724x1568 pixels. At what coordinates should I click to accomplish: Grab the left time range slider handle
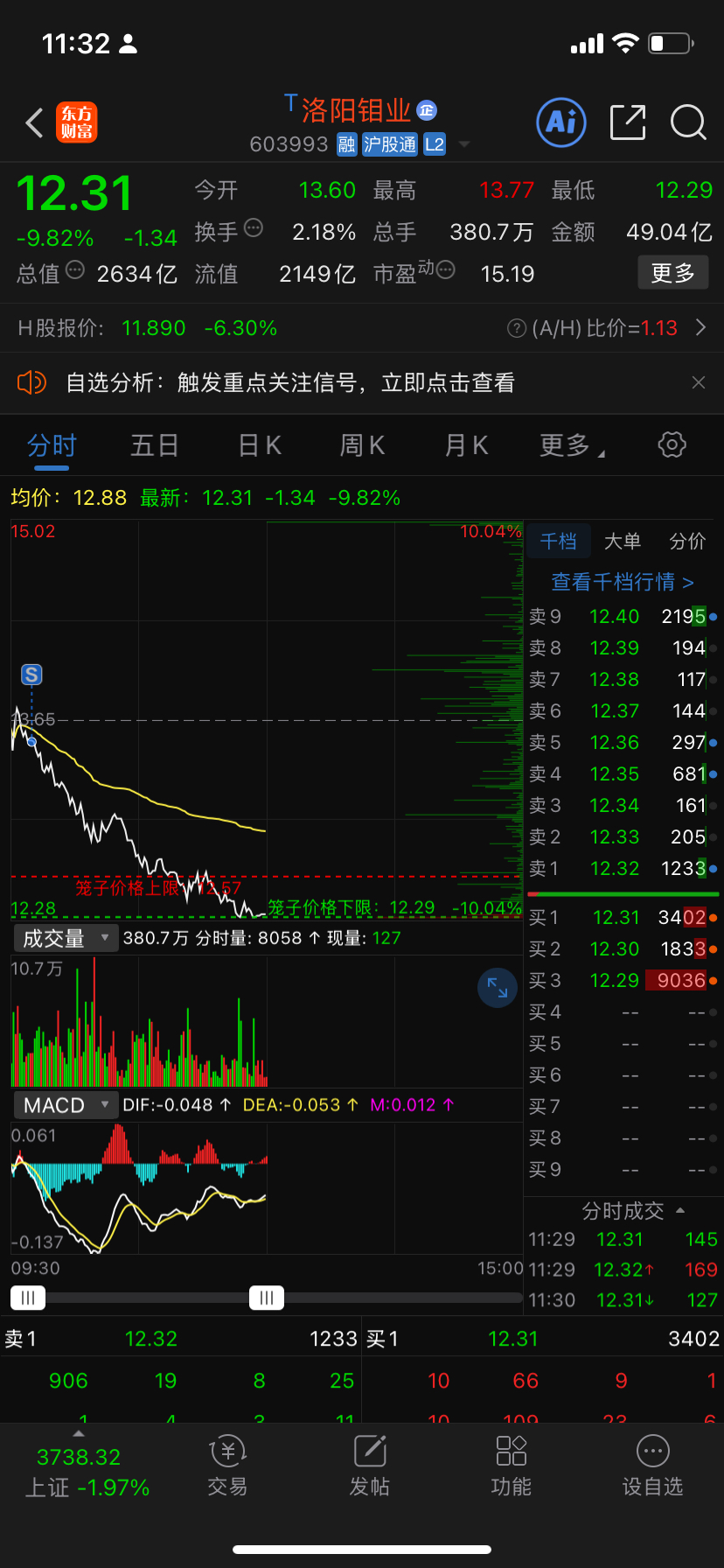point(28,1298)
